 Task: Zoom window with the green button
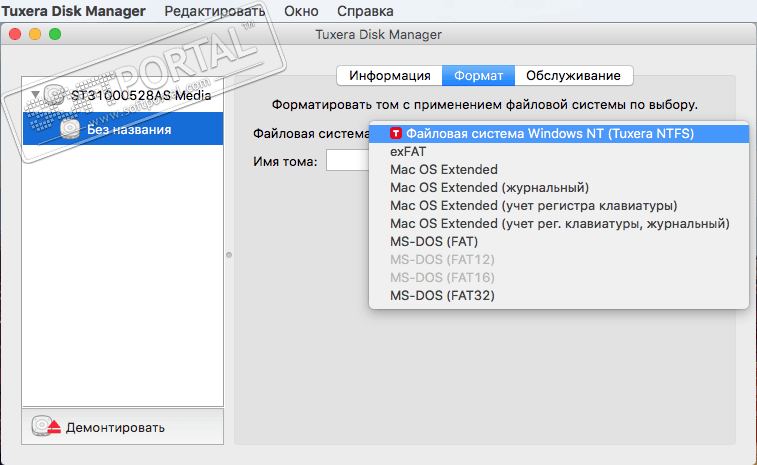tap(55, 34)
